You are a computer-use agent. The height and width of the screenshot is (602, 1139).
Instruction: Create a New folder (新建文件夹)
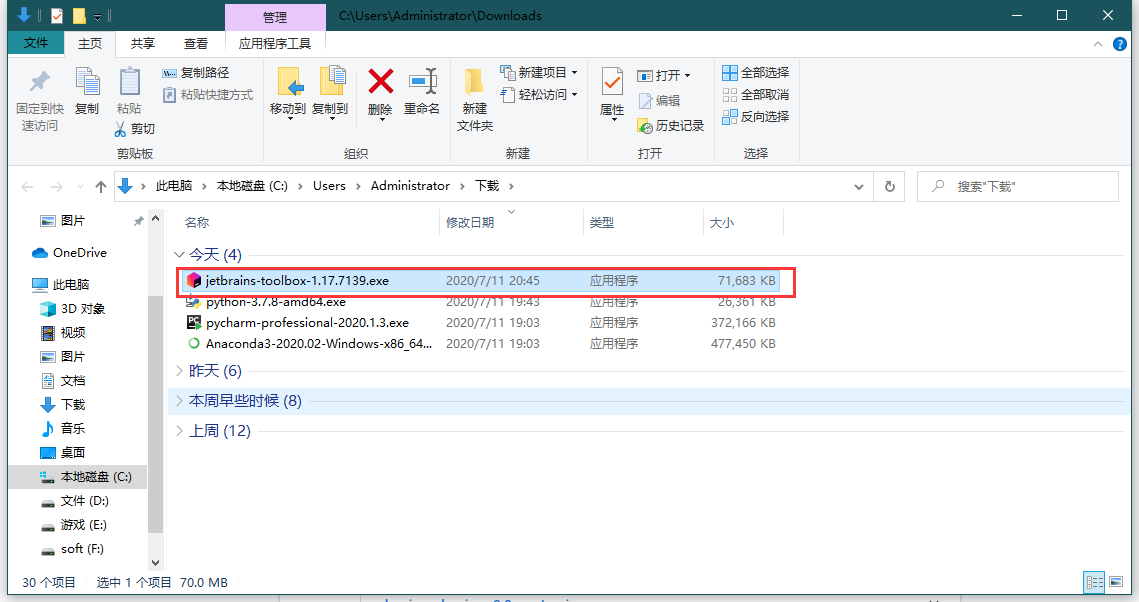[475, 100]
